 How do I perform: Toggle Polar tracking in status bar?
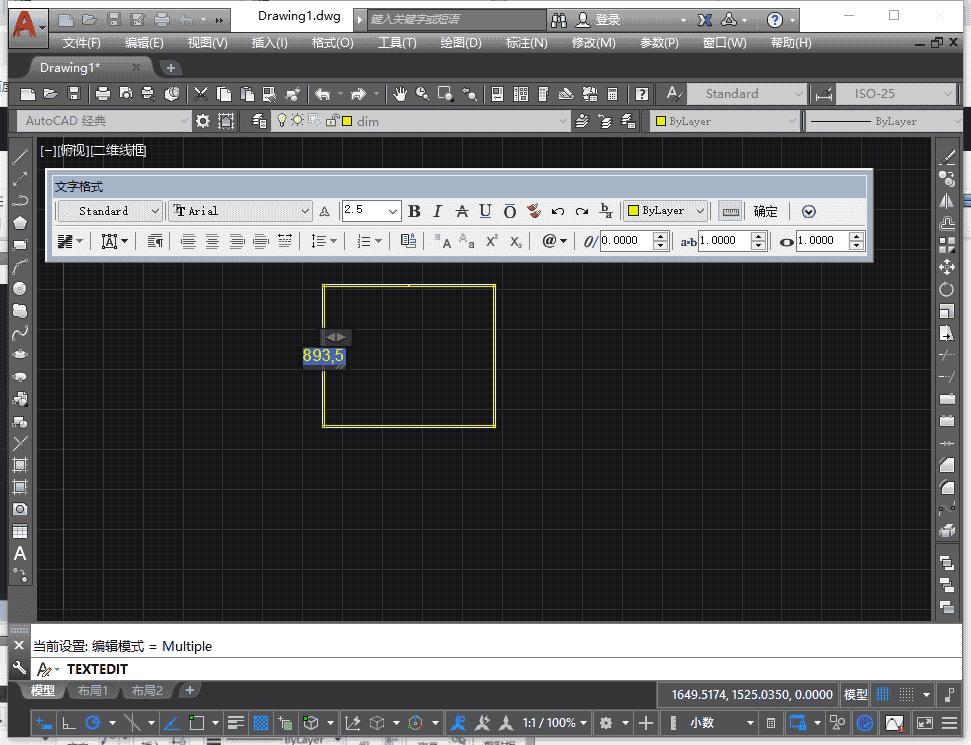93,723
